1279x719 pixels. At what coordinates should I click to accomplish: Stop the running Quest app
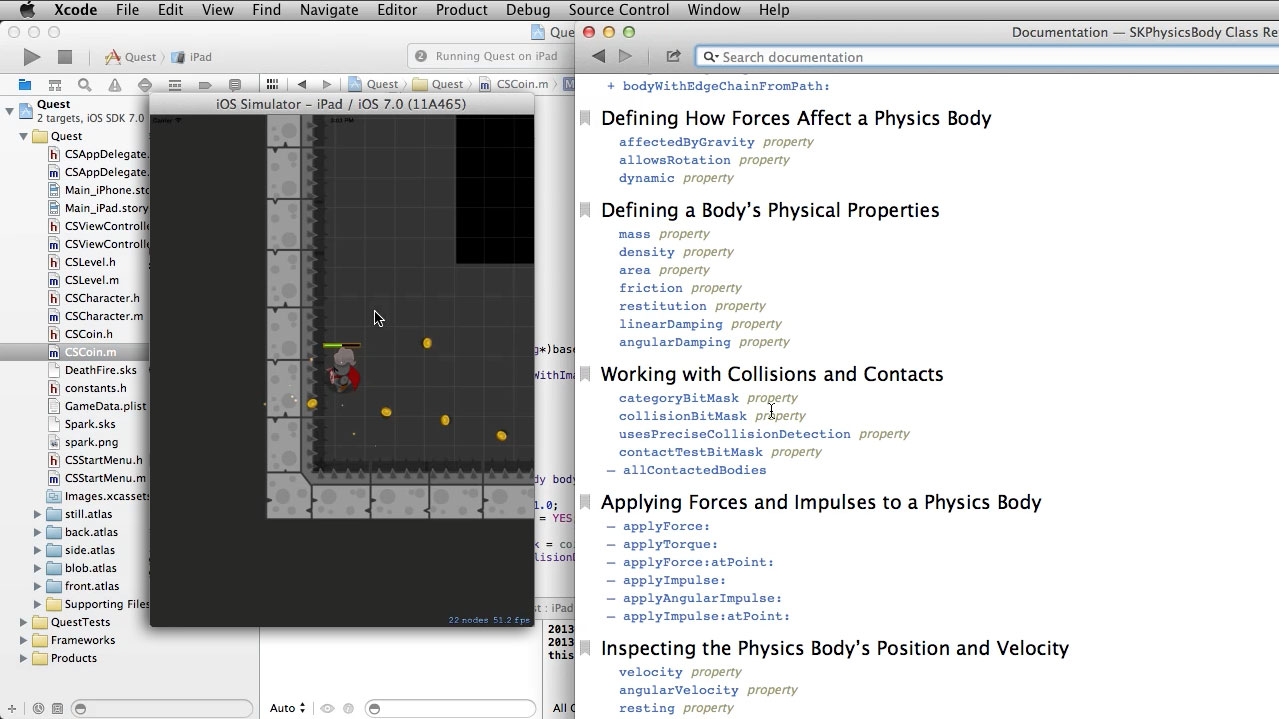coord(65,57)
